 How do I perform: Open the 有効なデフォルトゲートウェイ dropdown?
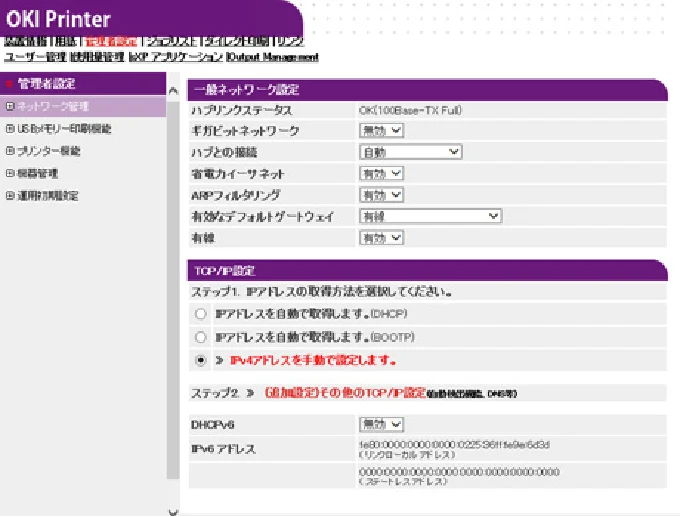click(x=430, y=216)
